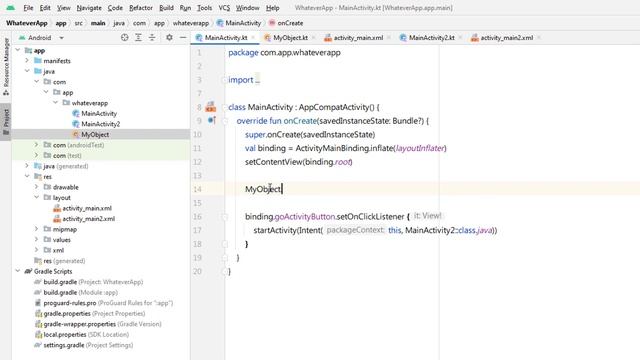Switch to MainActivity2.kt tab
The height and width of the screenshot is (360, 640).
431,38
